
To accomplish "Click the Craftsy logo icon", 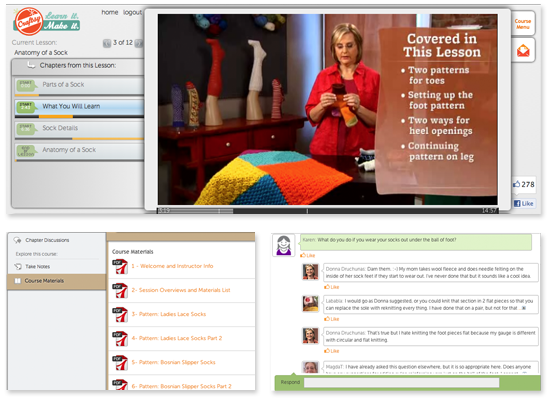I will point(29,22).
